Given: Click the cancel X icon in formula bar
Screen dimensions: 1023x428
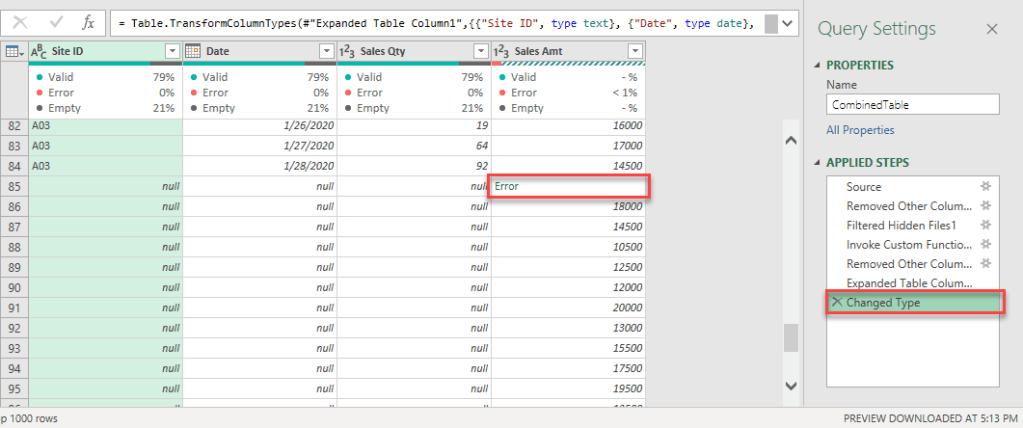Looking at the screenshot, I should click(20, 22).
